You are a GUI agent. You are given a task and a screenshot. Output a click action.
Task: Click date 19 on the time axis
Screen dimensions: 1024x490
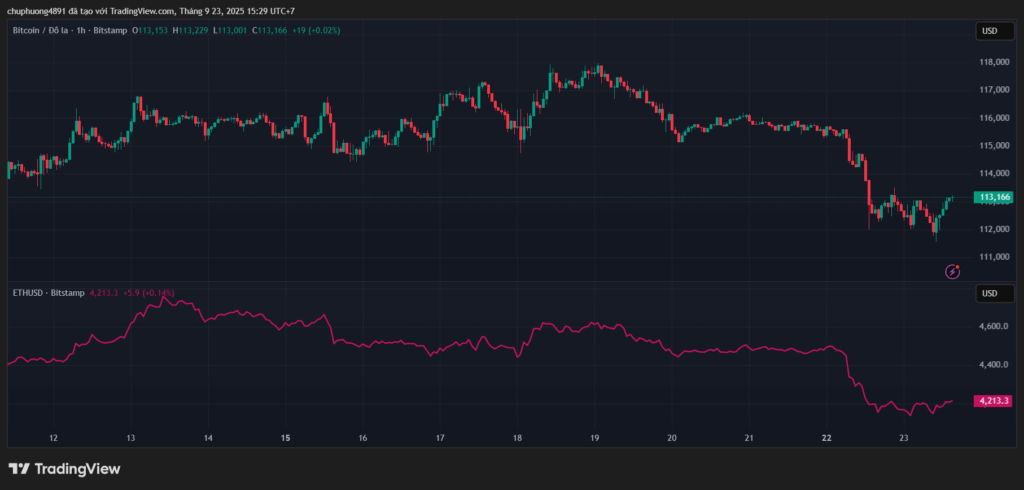pyautogui.click(x=594, y=438)
